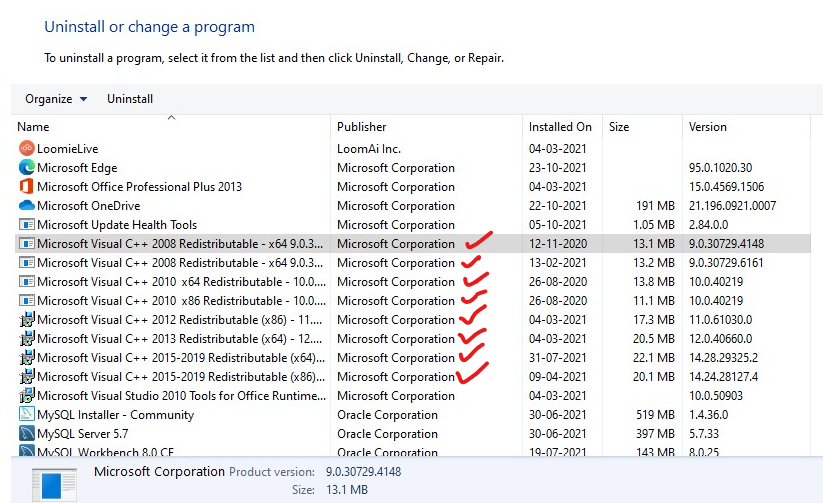
Task: Click icon of Visual C++ 2015-2019 Redistributable (x64)
Action: coord(27,357)
